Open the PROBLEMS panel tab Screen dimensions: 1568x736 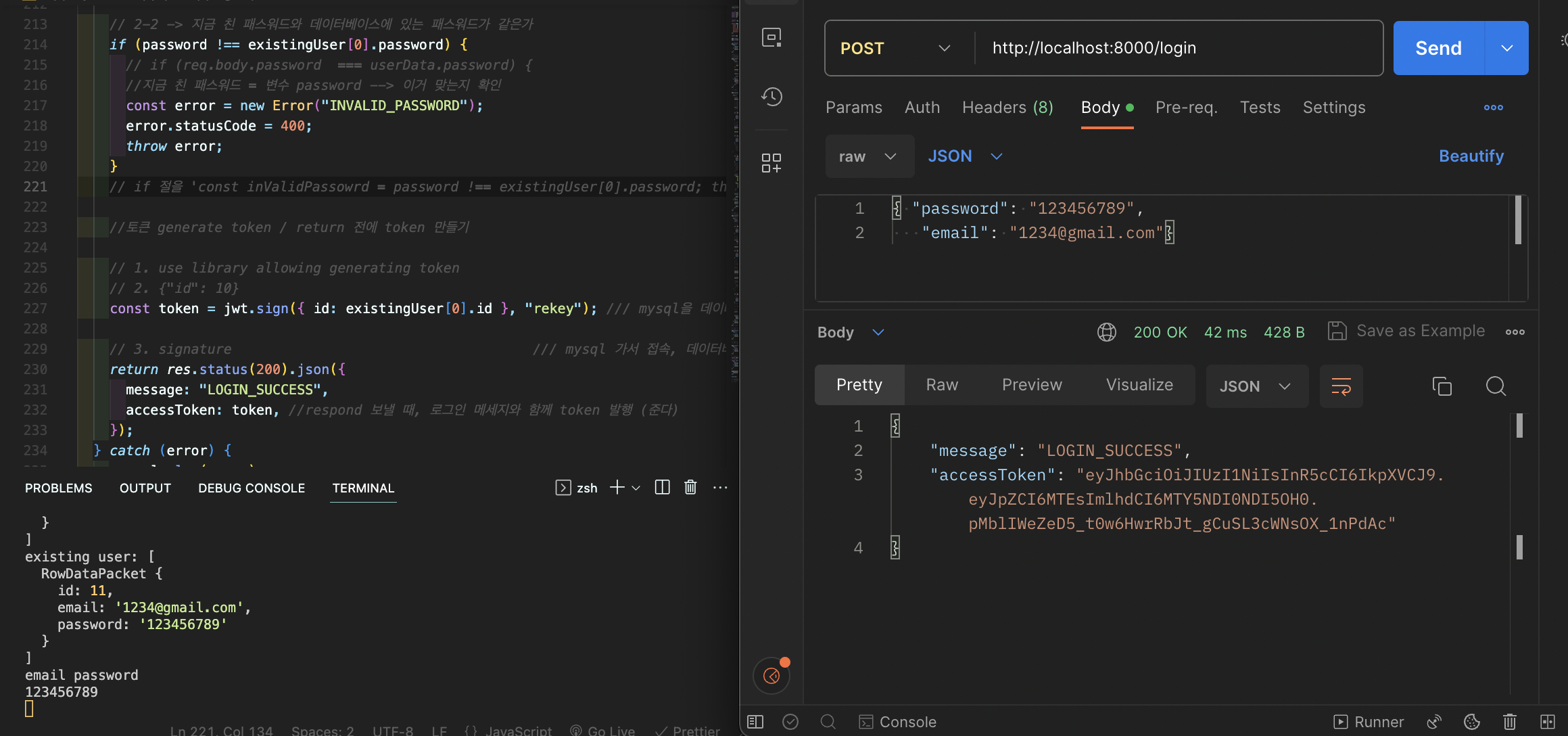click(59, 488)
